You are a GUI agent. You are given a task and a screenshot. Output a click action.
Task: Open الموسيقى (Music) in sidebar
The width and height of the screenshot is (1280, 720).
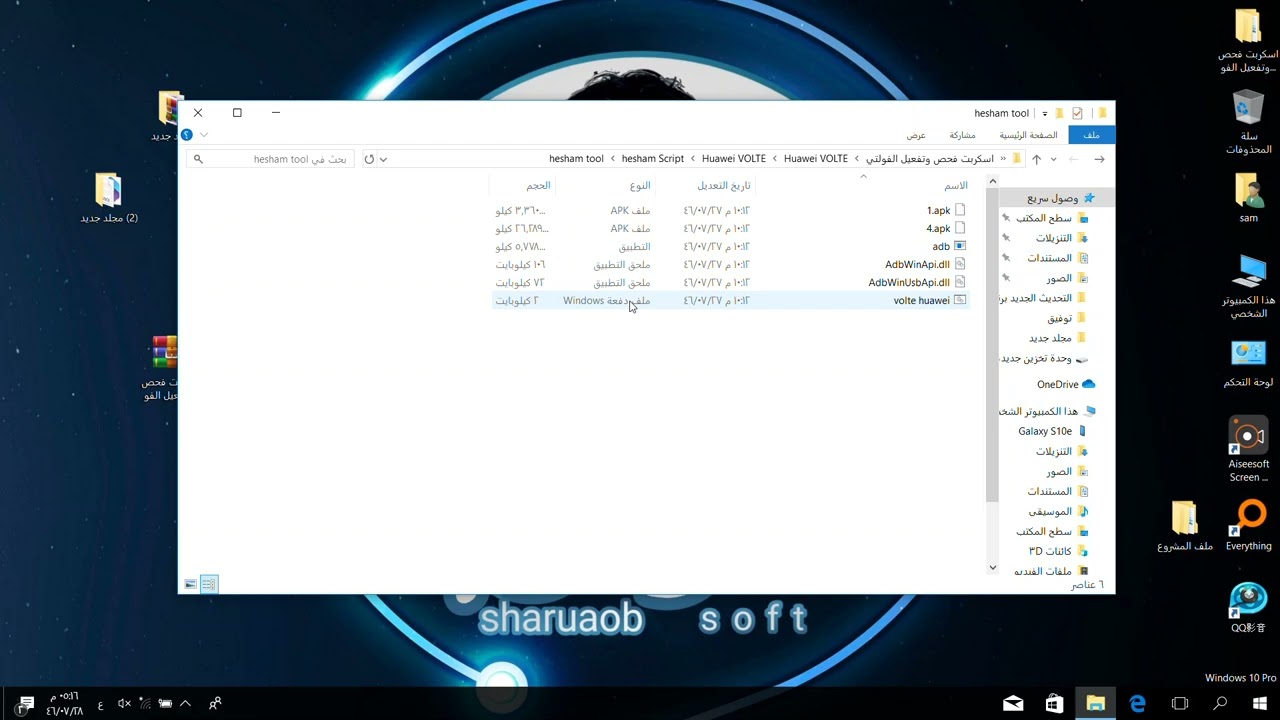[1058, 511]
